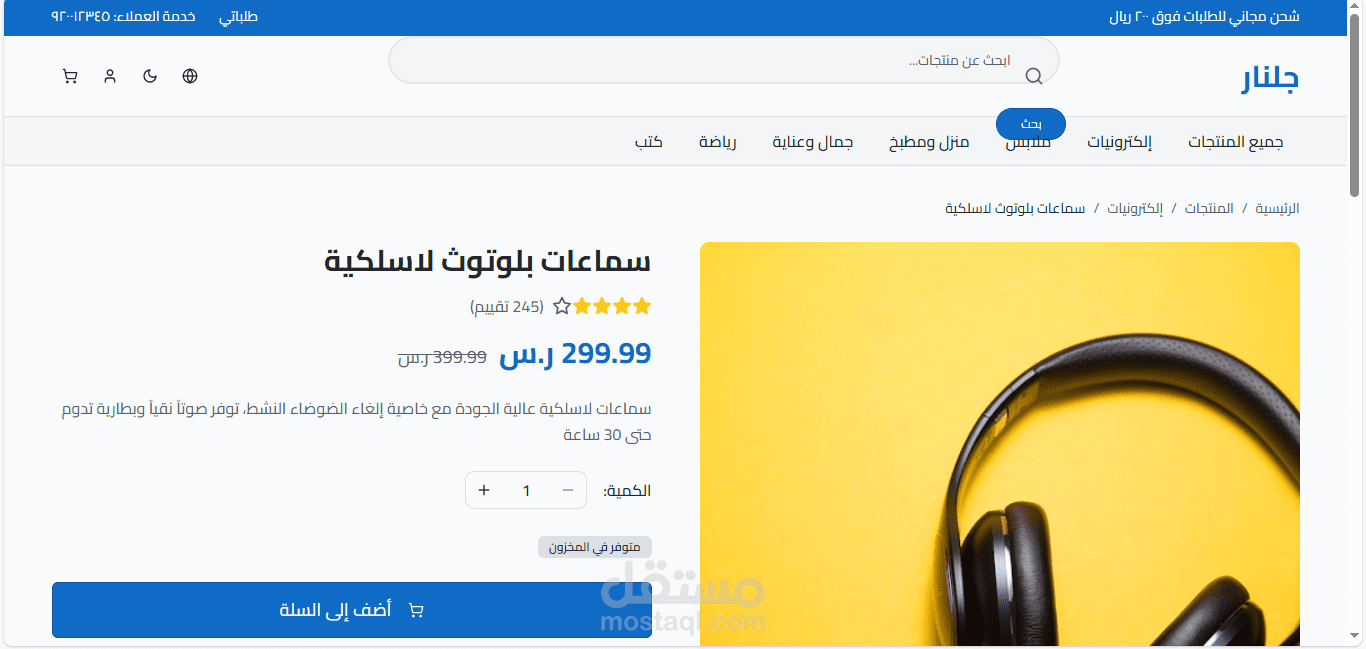Click the search magnifier icon

pos(1034,77)
